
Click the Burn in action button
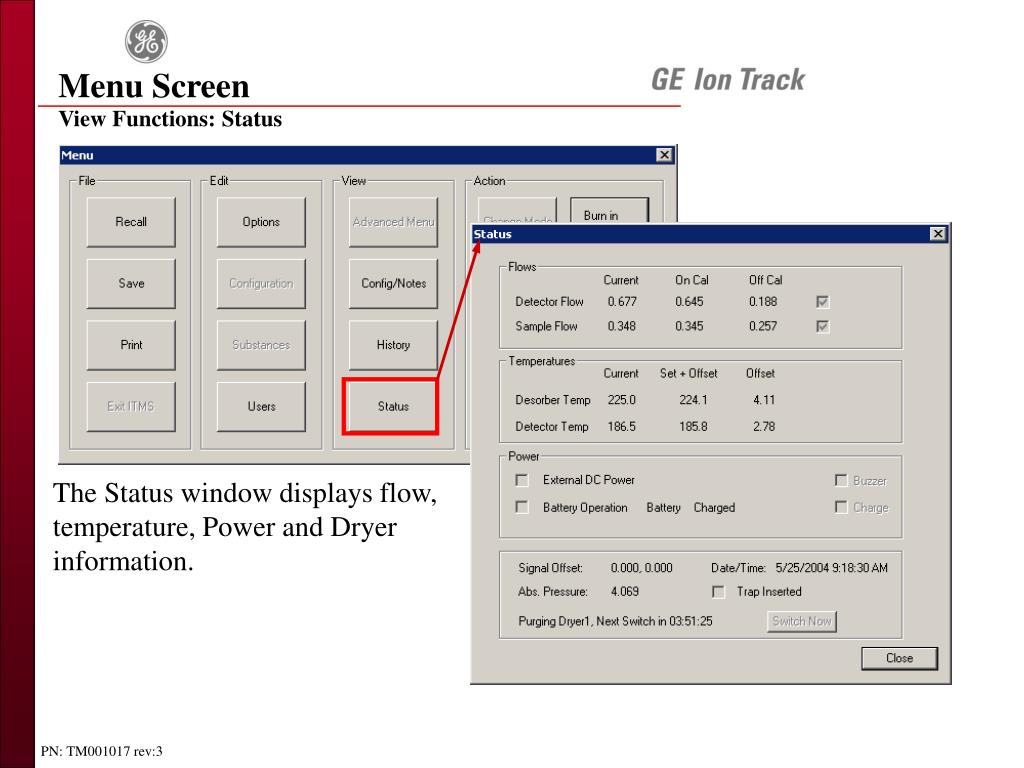pyautogui.click(x=609, y=212)
